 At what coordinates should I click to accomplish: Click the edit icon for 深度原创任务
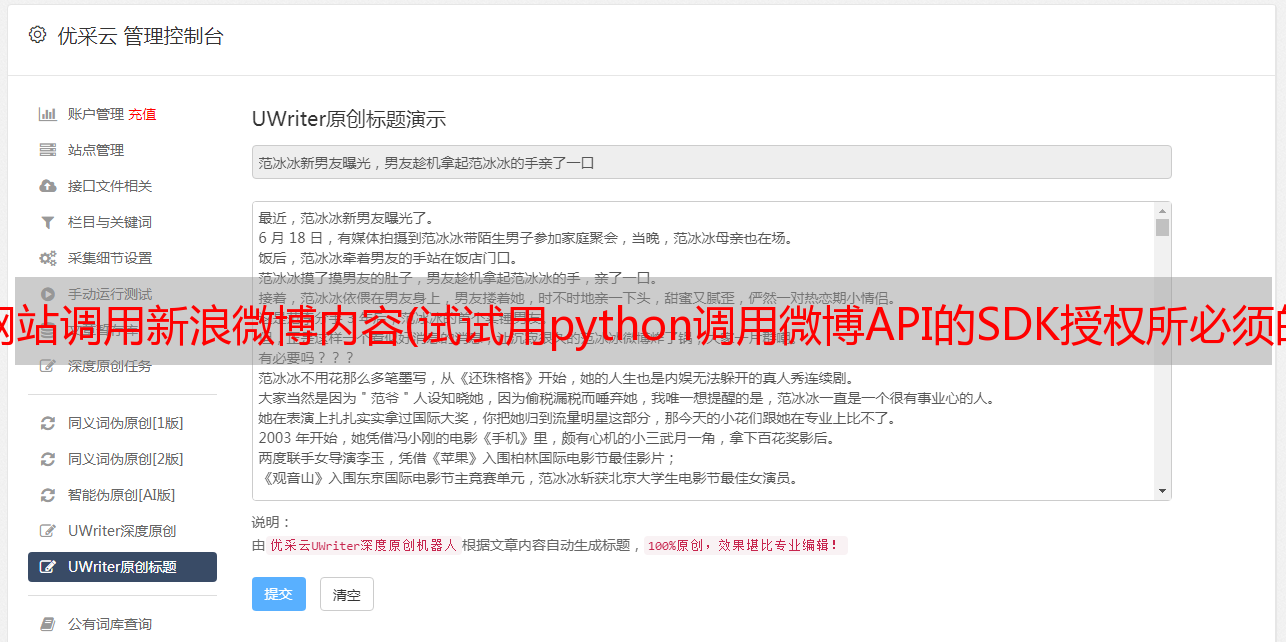coord(47,366)
